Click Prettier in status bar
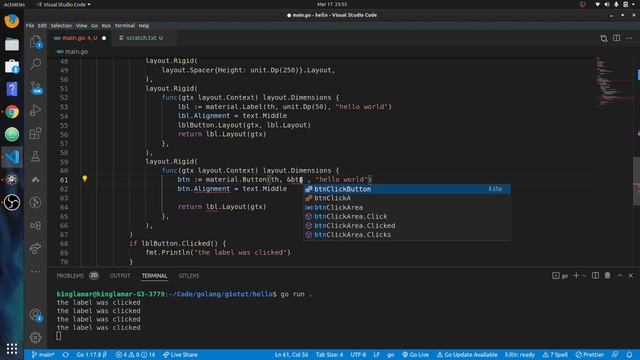This screenshot has height=360, width=640. coord(589,355)
